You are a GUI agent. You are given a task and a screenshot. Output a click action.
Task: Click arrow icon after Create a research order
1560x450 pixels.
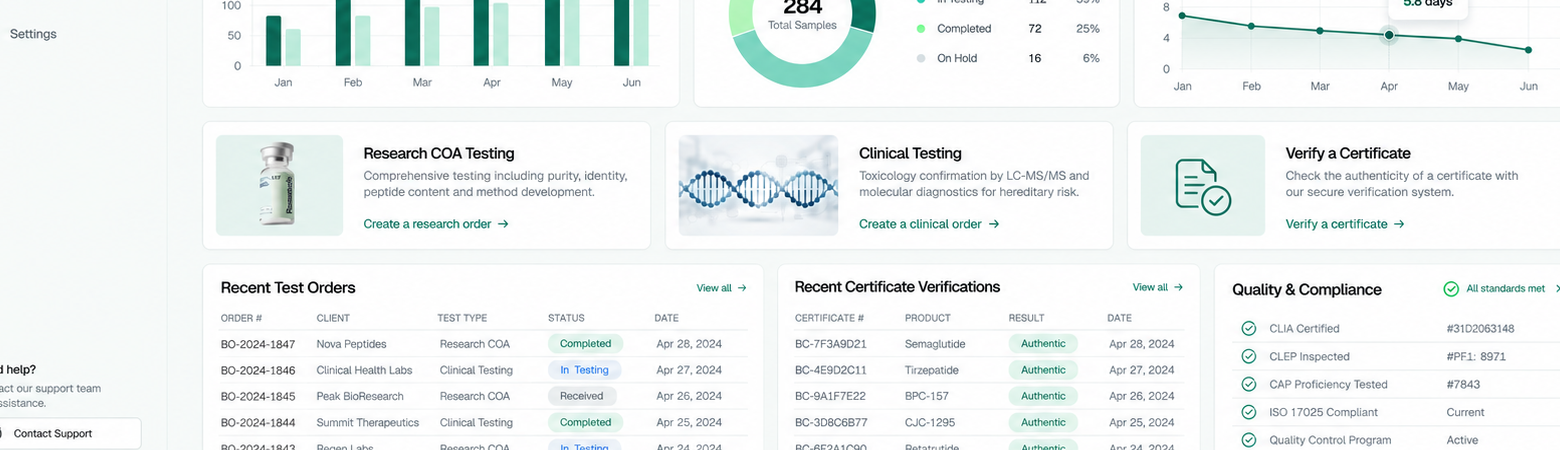503,224
